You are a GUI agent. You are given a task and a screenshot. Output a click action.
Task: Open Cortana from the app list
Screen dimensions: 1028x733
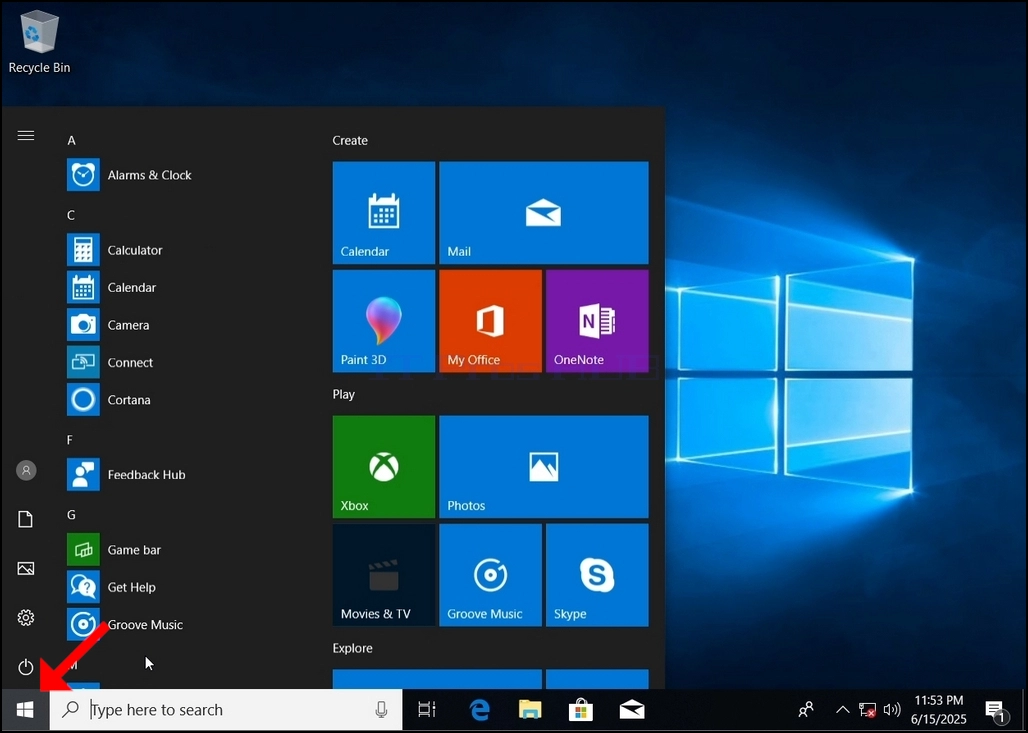[129, 399]
